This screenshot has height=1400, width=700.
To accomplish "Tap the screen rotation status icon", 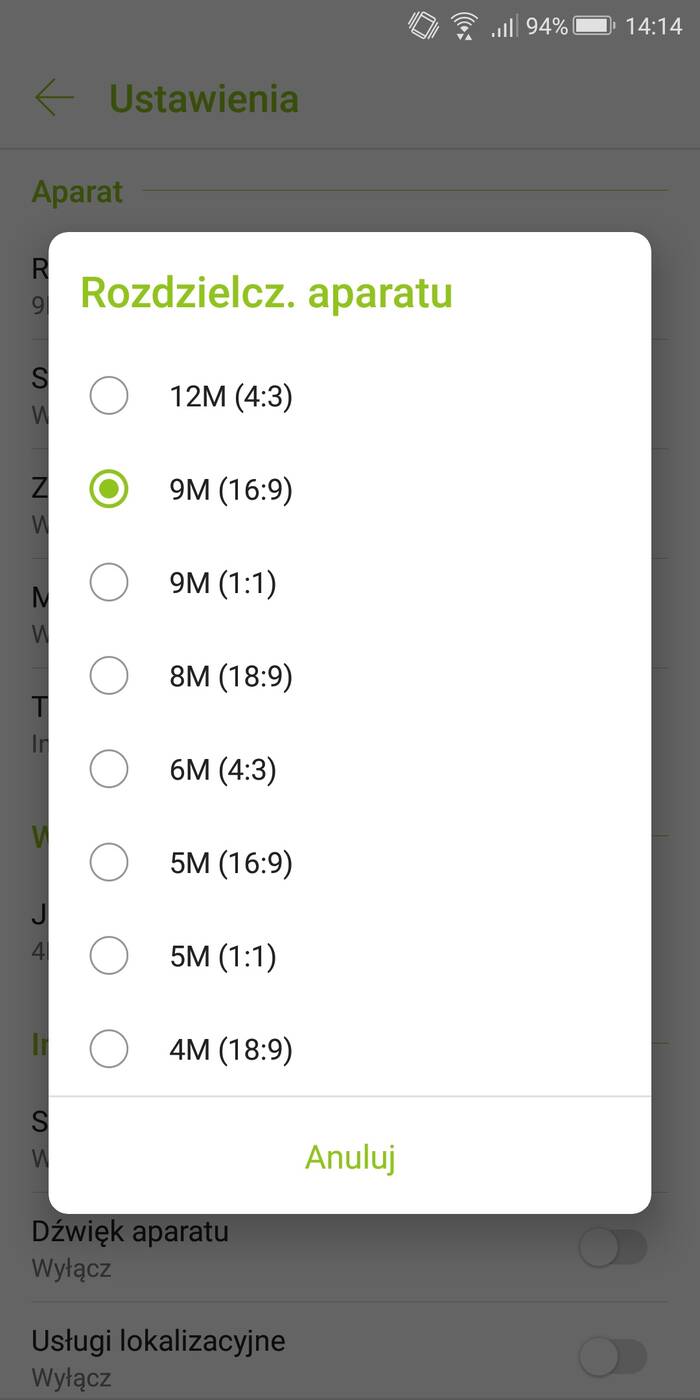I will [424, 26].
